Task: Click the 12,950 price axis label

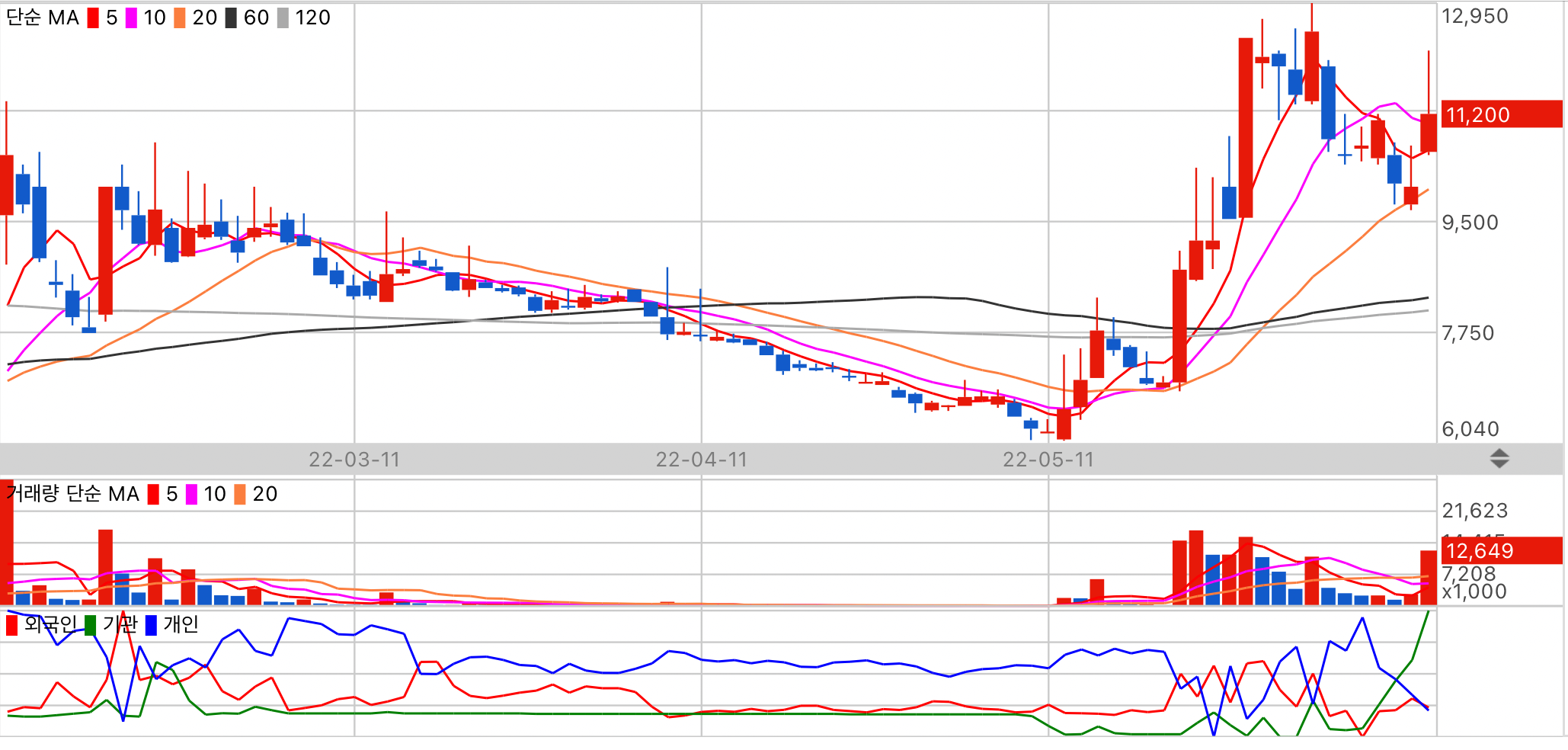Action: click(x=1475, y=16)
